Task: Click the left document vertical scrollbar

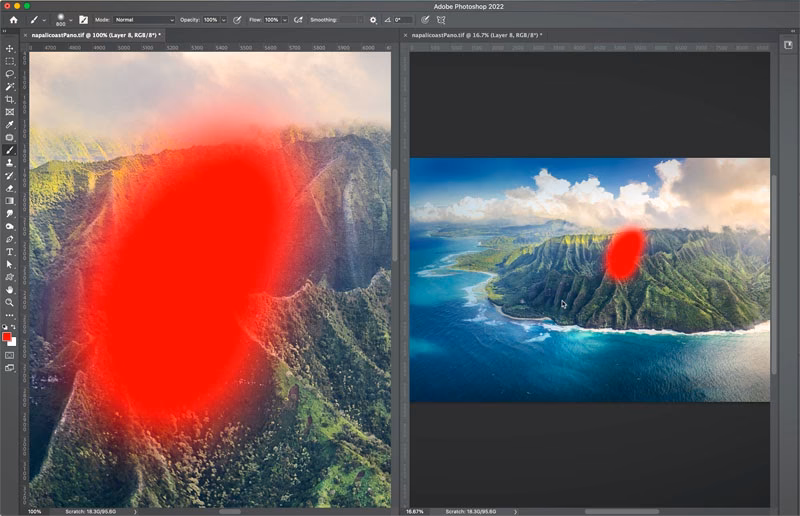Action: (394, 215)
